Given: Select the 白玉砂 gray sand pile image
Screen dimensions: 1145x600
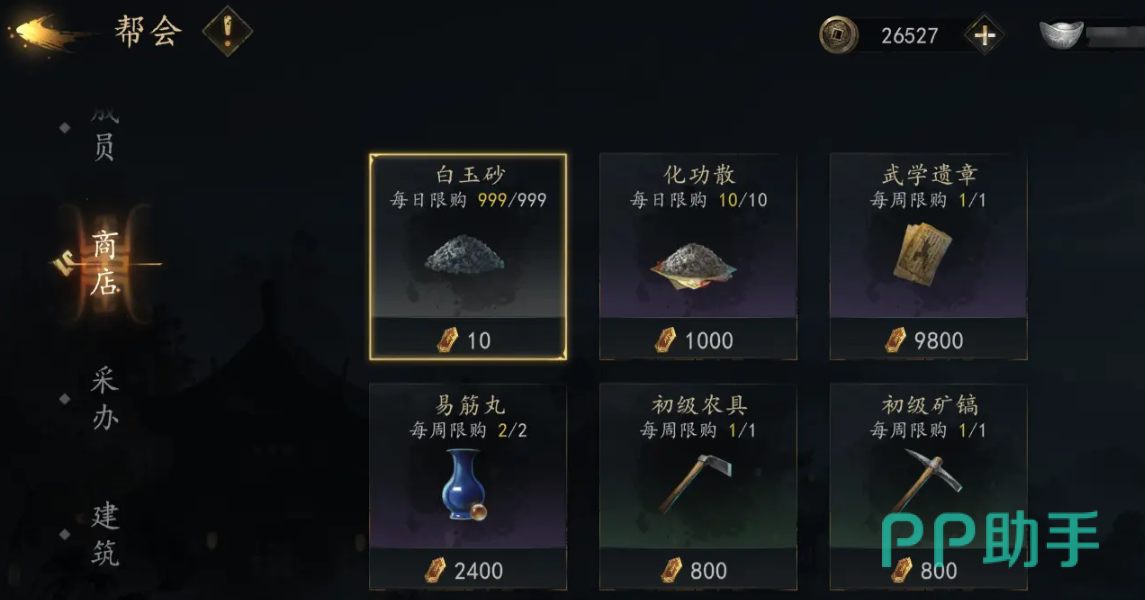Looking at the screenshot, I should coord(464,254).
